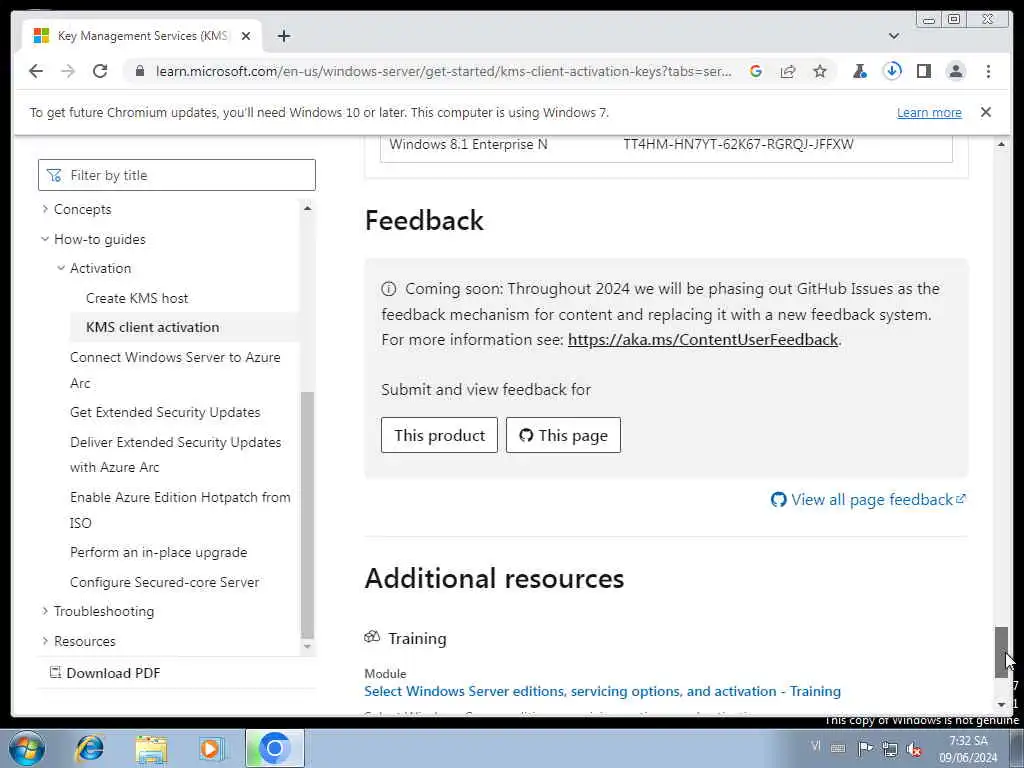Viewport: 1024px width, 768px height.
Task: Open tab search dropdown arrow
Action: click(894, 36)
